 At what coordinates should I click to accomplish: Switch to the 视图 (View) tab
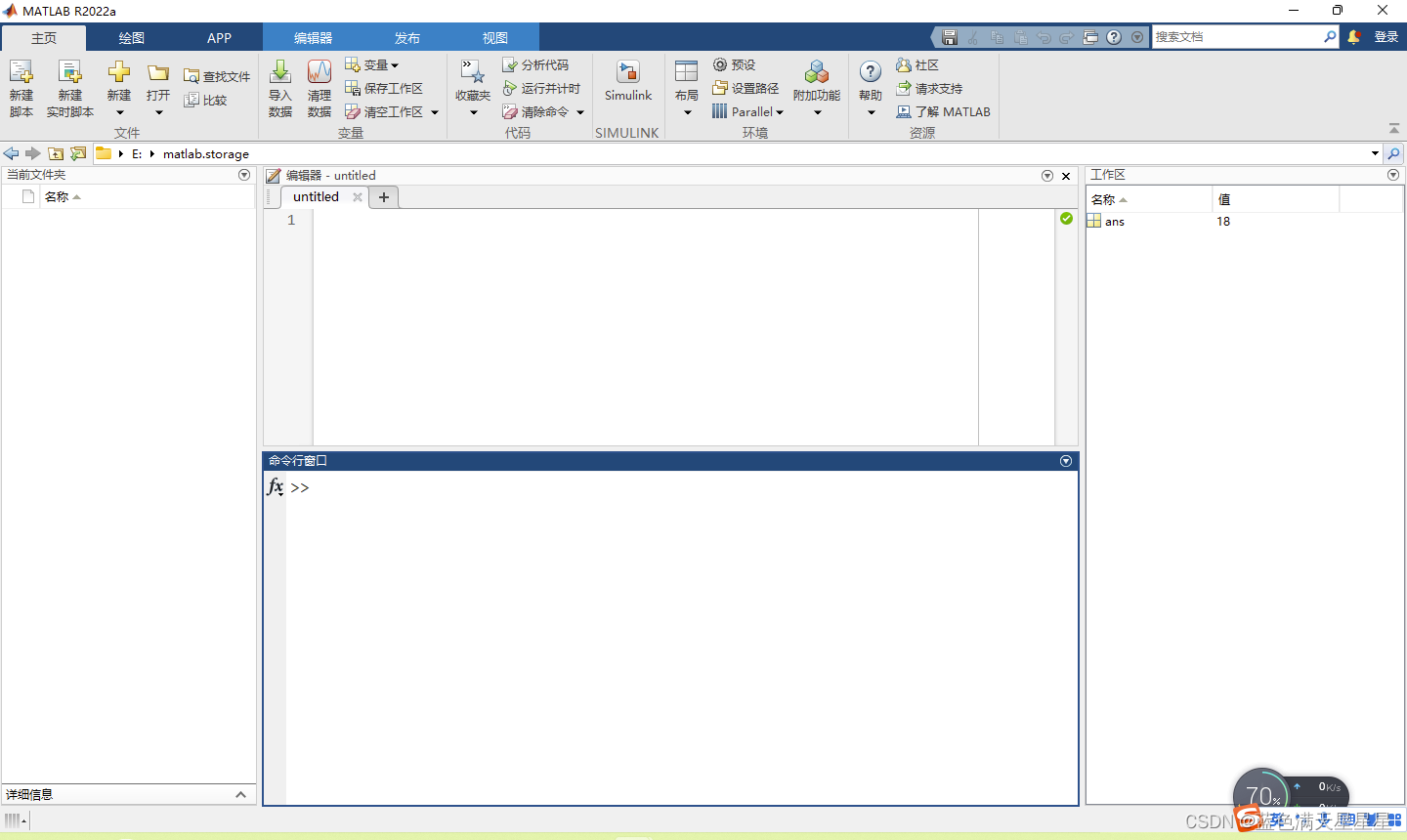coord(495,38)
